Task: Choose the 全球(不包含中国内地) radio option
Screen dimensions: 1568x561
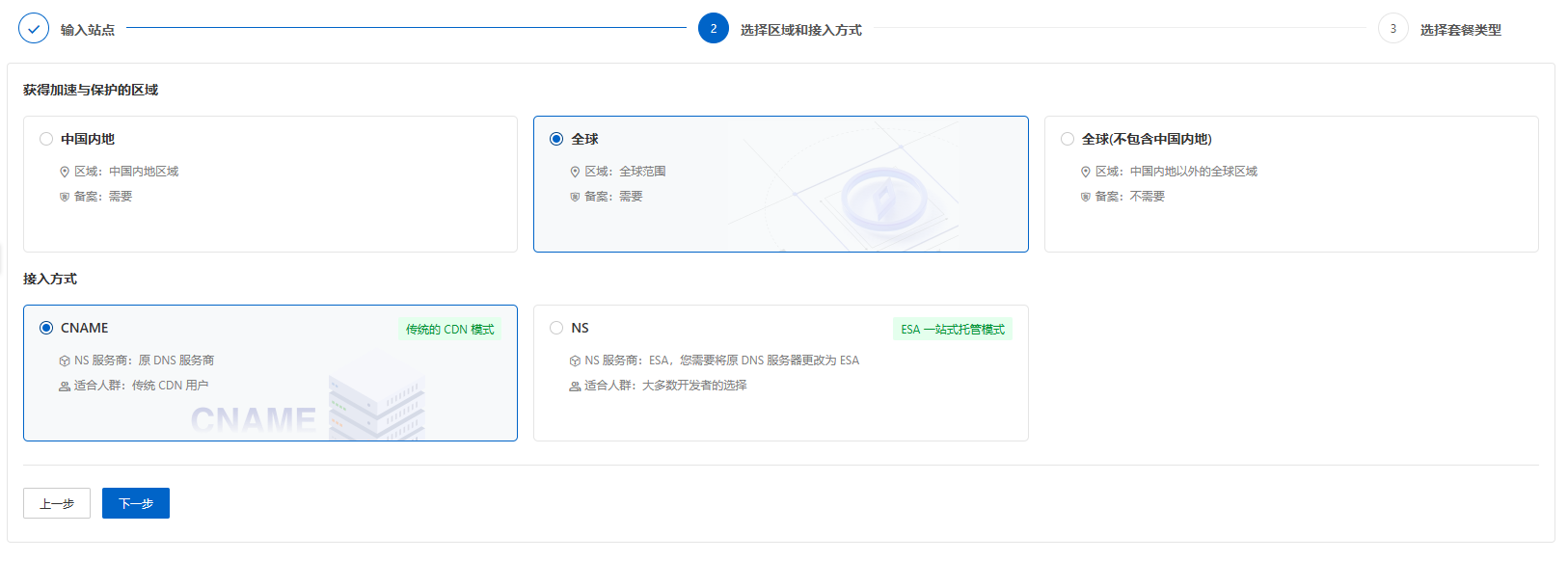Action: pyautogui.click(x=1068, y=139)
